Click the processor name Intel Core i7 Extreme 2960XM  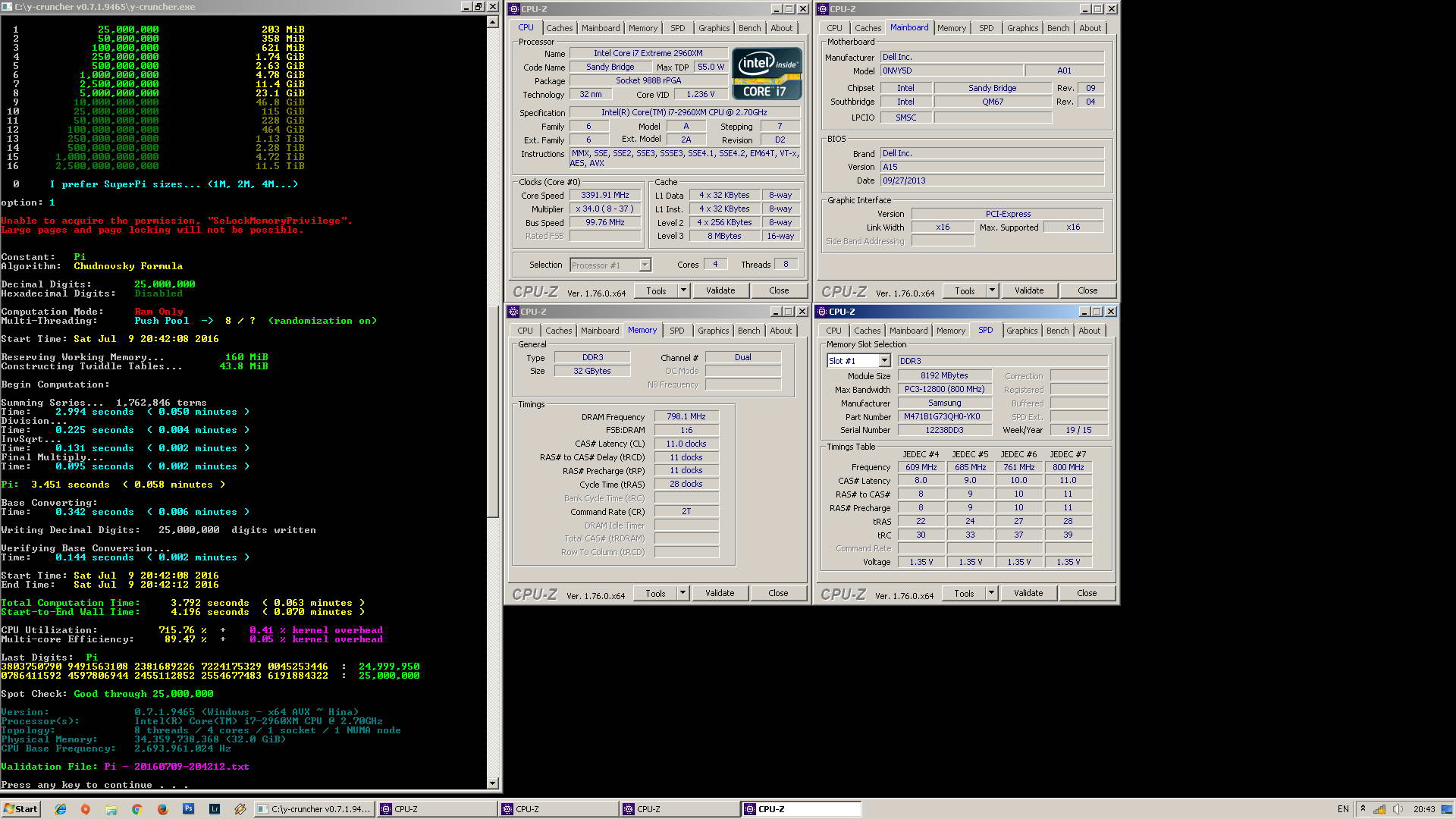[x=648, y=53]
